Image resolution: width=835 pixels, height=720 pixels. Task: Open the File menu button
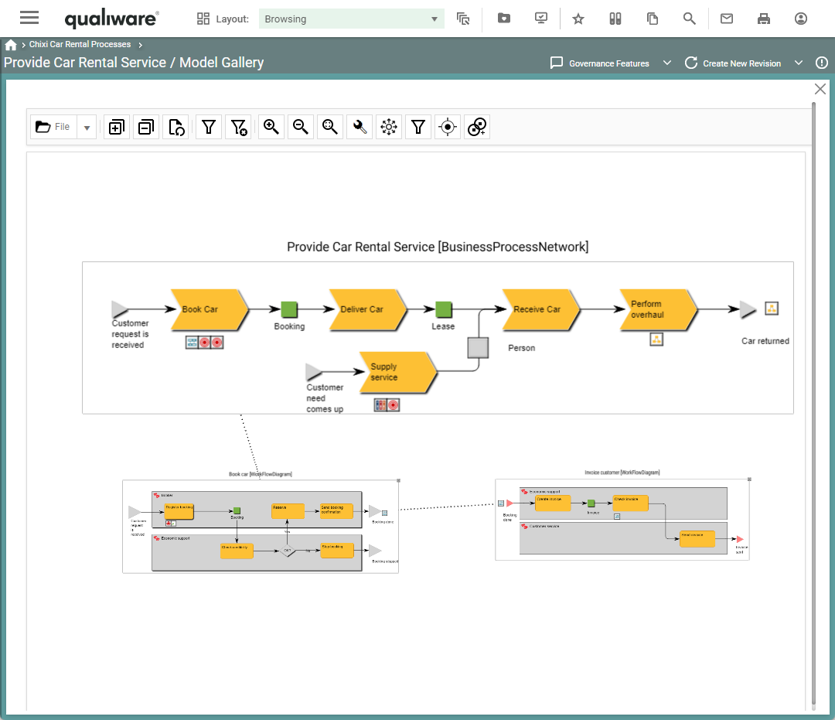click(x=53, y=127)
